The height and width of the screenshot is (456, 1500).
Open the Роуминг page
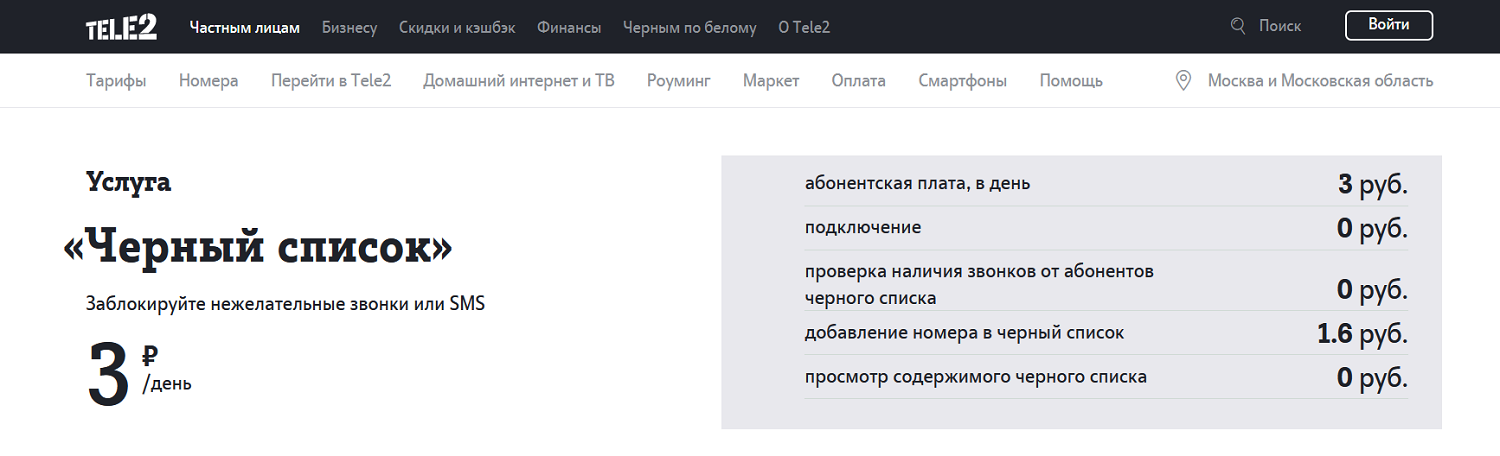point(679,81)
